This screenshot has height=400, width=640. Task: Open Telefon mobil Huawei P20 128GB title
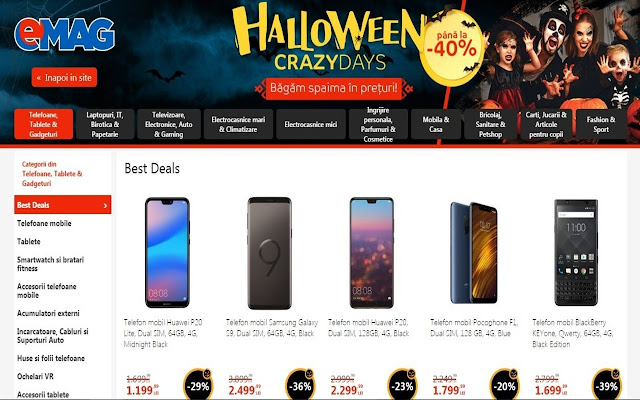coord(369,328)
